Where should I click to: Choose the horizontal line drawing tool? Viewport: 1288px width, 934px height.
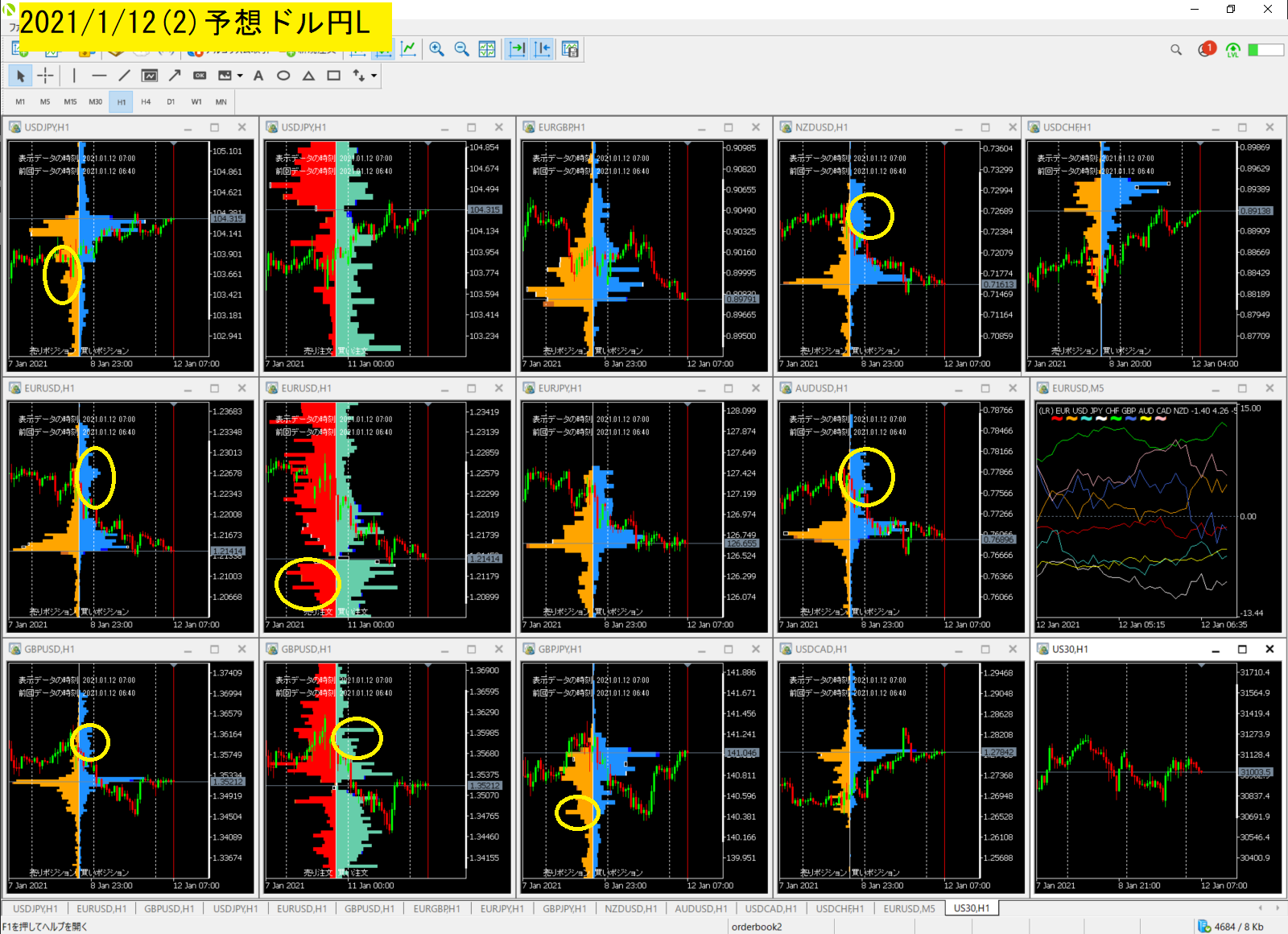tap(99, 76)
